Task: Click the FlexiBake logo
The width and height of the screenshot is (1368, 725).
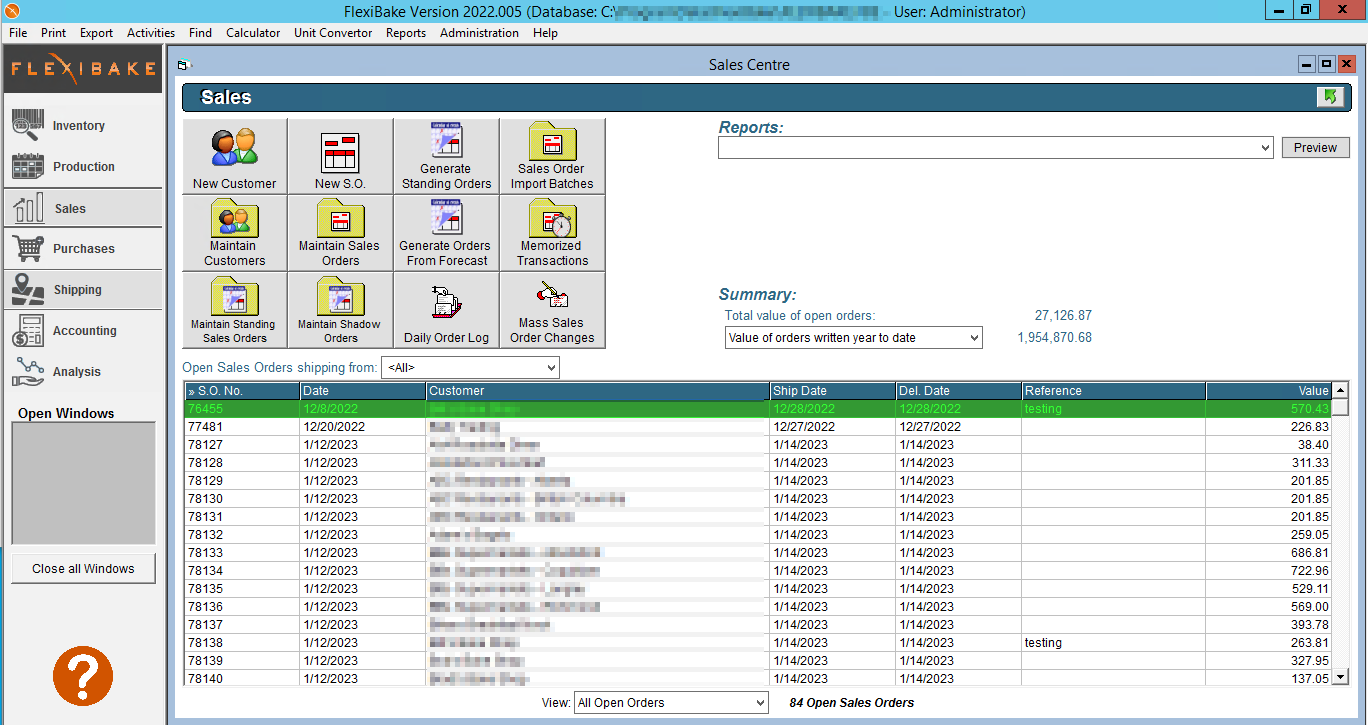Action: pyautogui.click(x=83, y=69)
